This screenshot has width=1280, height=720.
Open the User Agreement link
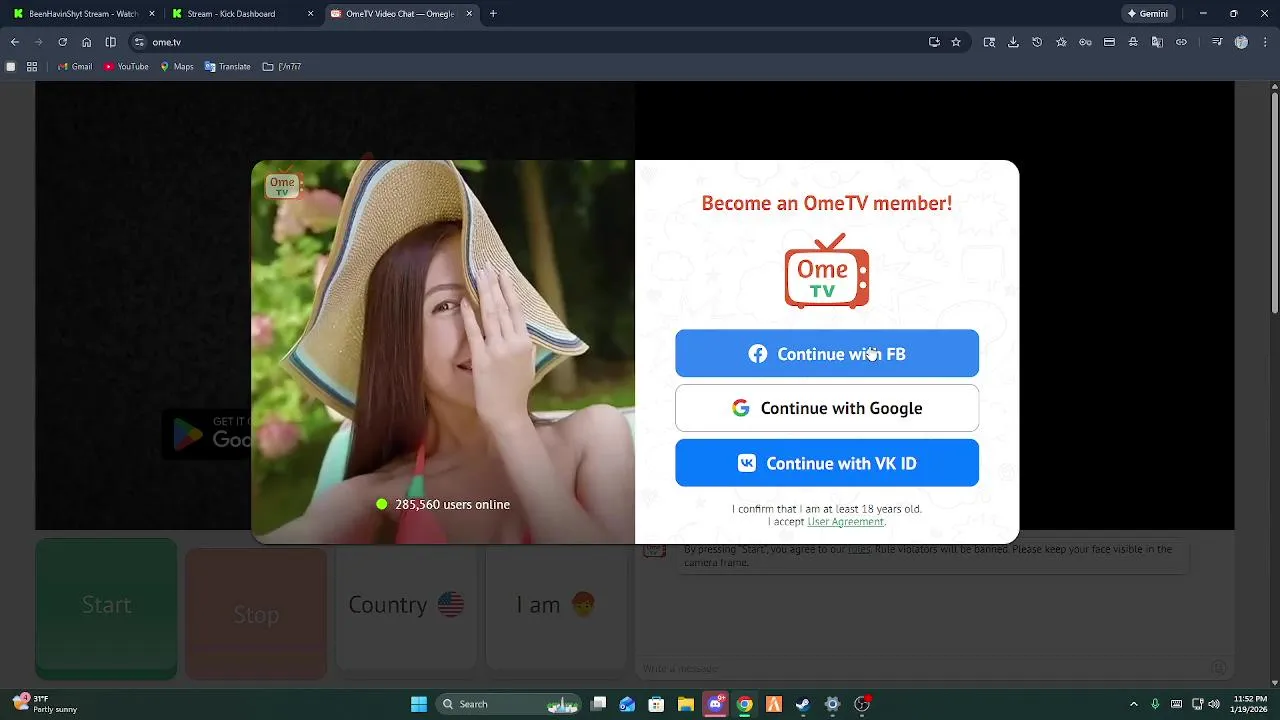845,522
